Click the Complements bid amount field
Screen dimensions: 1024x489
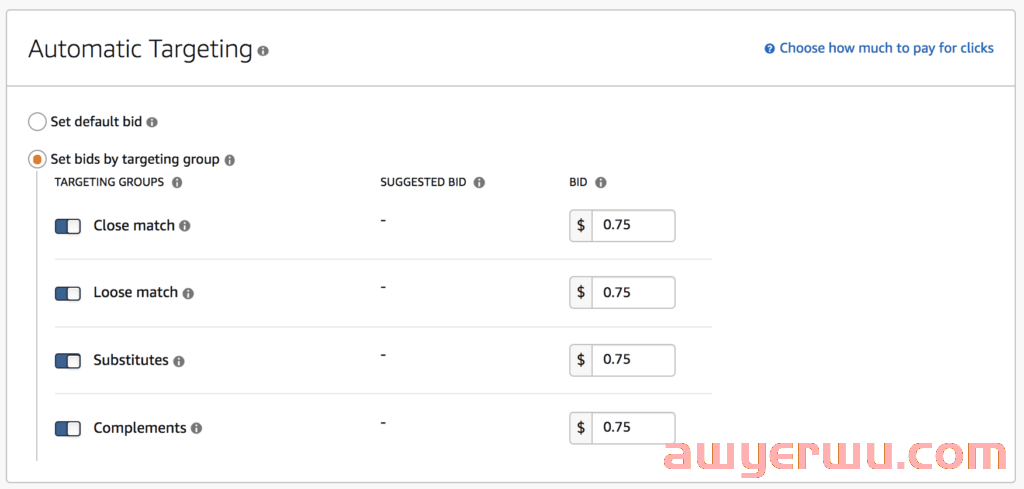(x=633, y=427)
